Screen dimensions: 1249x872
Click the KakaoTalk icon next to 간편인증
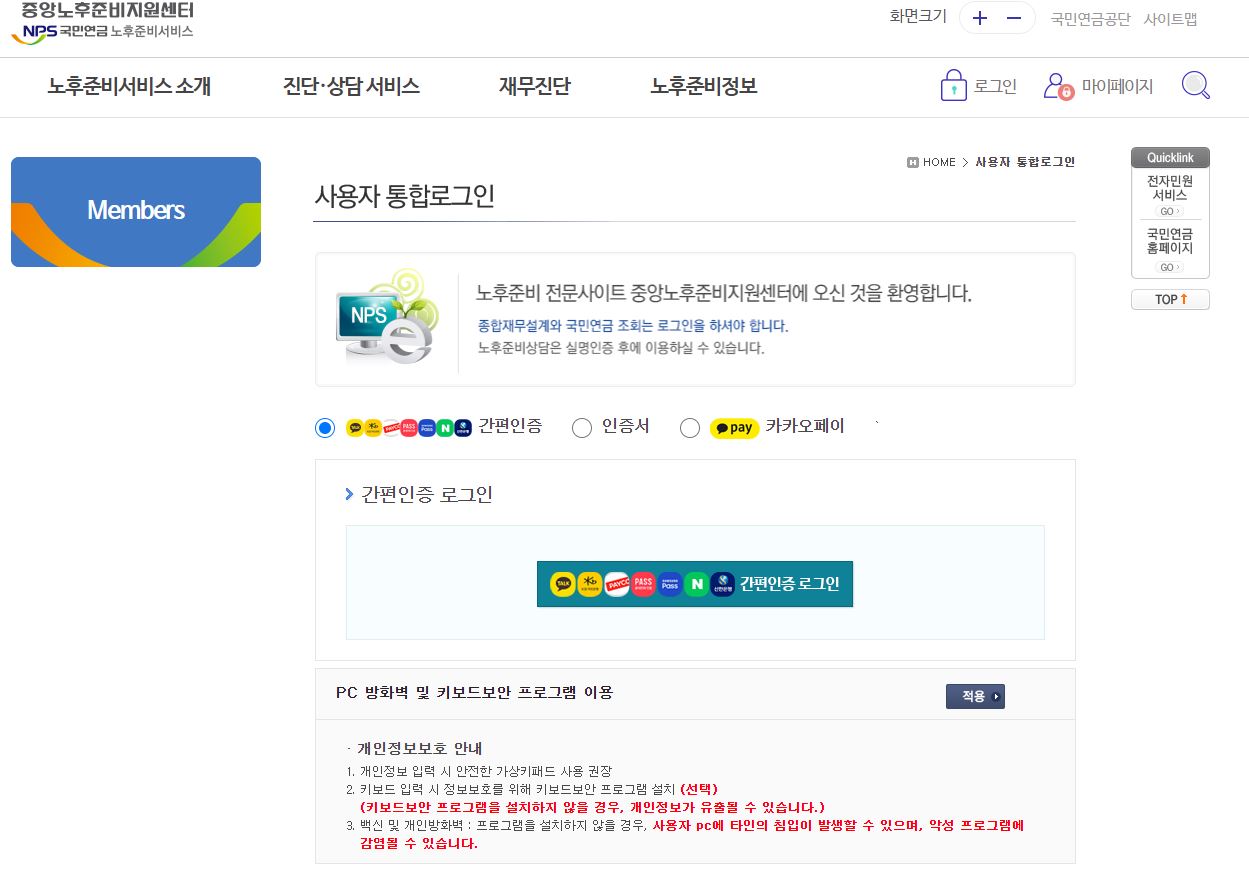(x=353, y=427)
